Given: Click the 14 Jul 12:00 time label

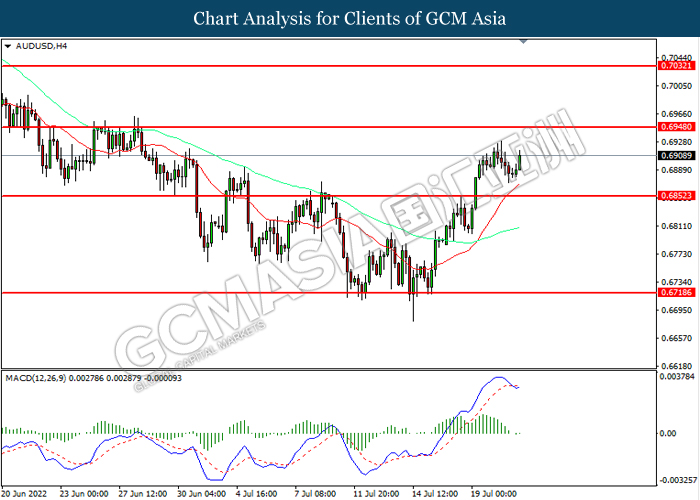Looking at the screenshot, I should click(435, 494).
